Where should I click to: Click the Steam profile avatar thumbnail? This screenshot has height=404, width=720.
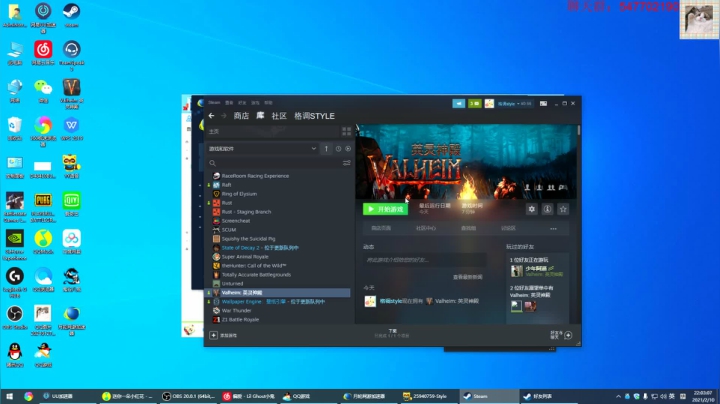point(489,104)
